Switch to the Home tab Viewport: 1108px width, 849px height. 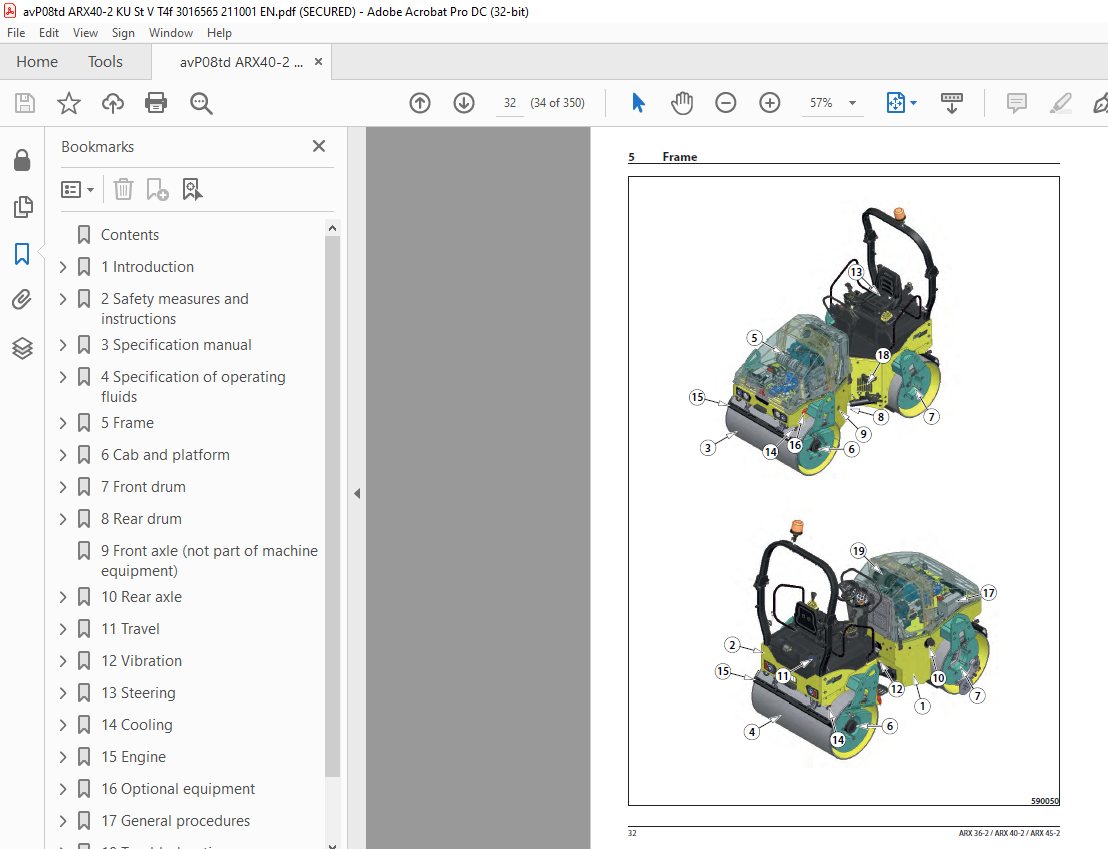click(x=37, y=62)
